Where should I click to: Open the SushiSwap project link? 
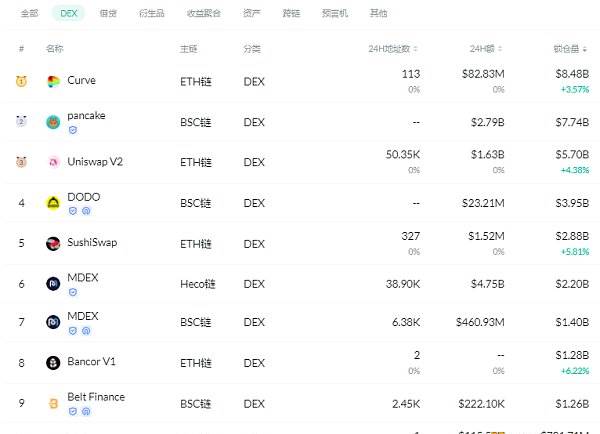point(92,242)
